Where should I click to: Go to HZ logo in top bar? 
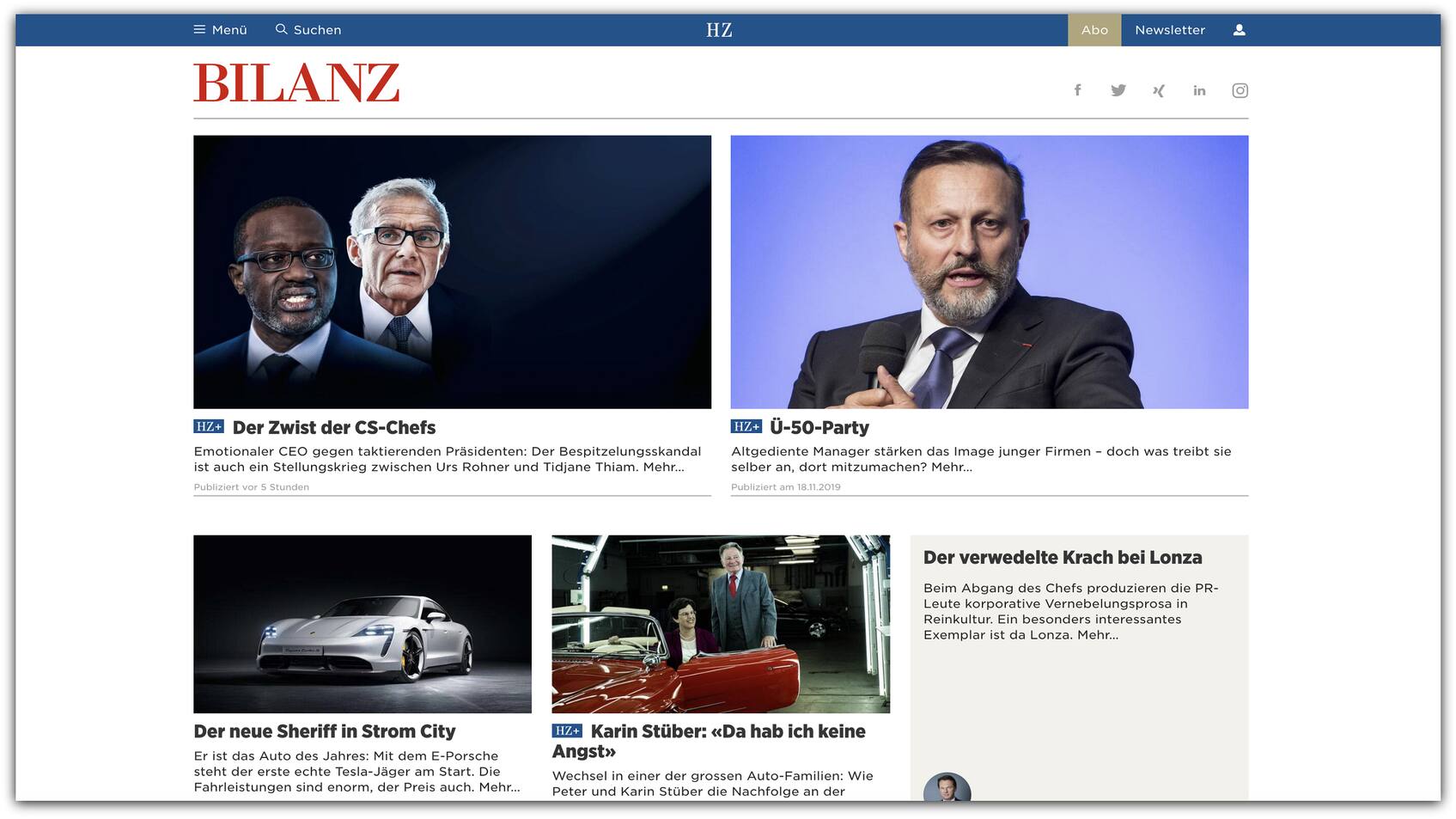[719, 30]
